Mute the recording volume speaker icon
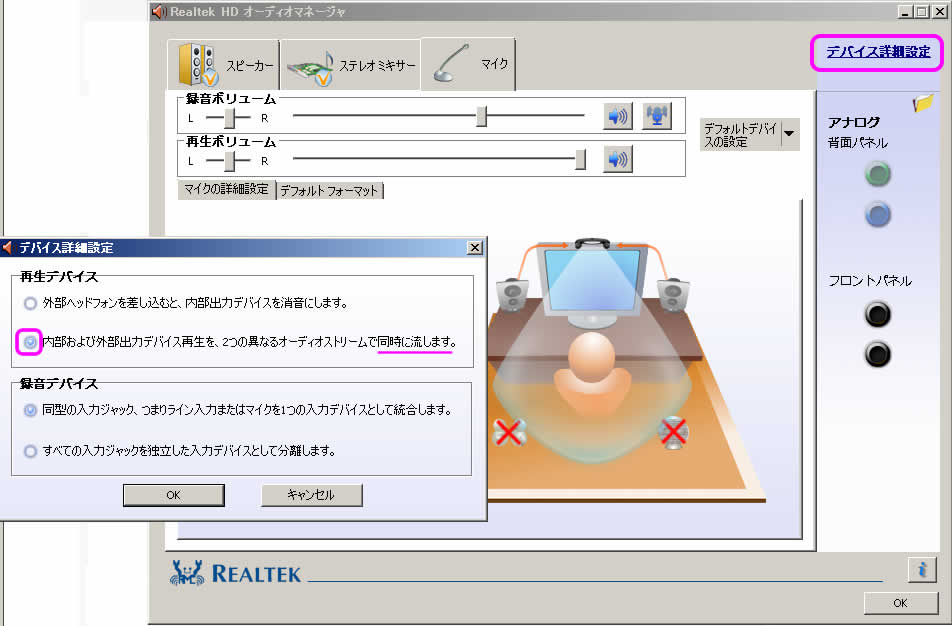This screenshot has height=626, width=952. coord(617,116)
